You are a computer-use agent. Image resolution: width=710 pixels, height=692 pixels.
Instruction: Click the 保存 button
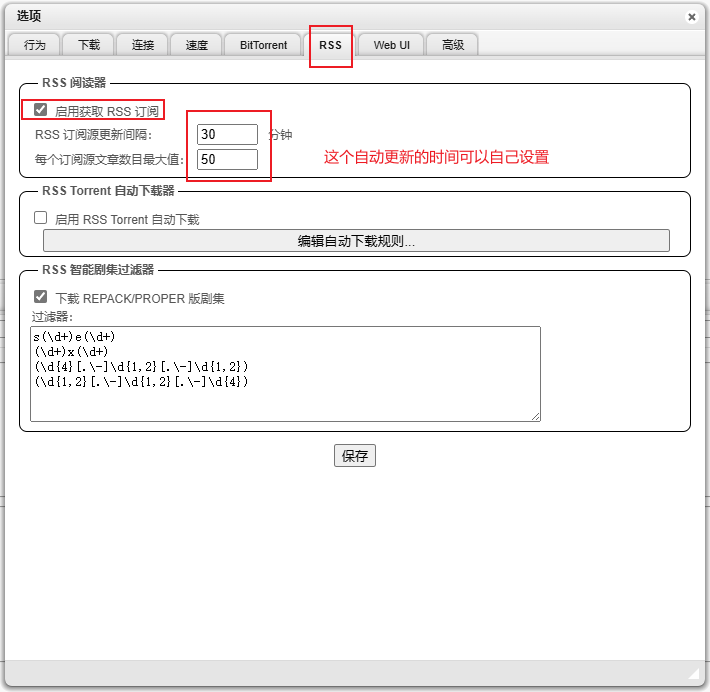point(355,456)
